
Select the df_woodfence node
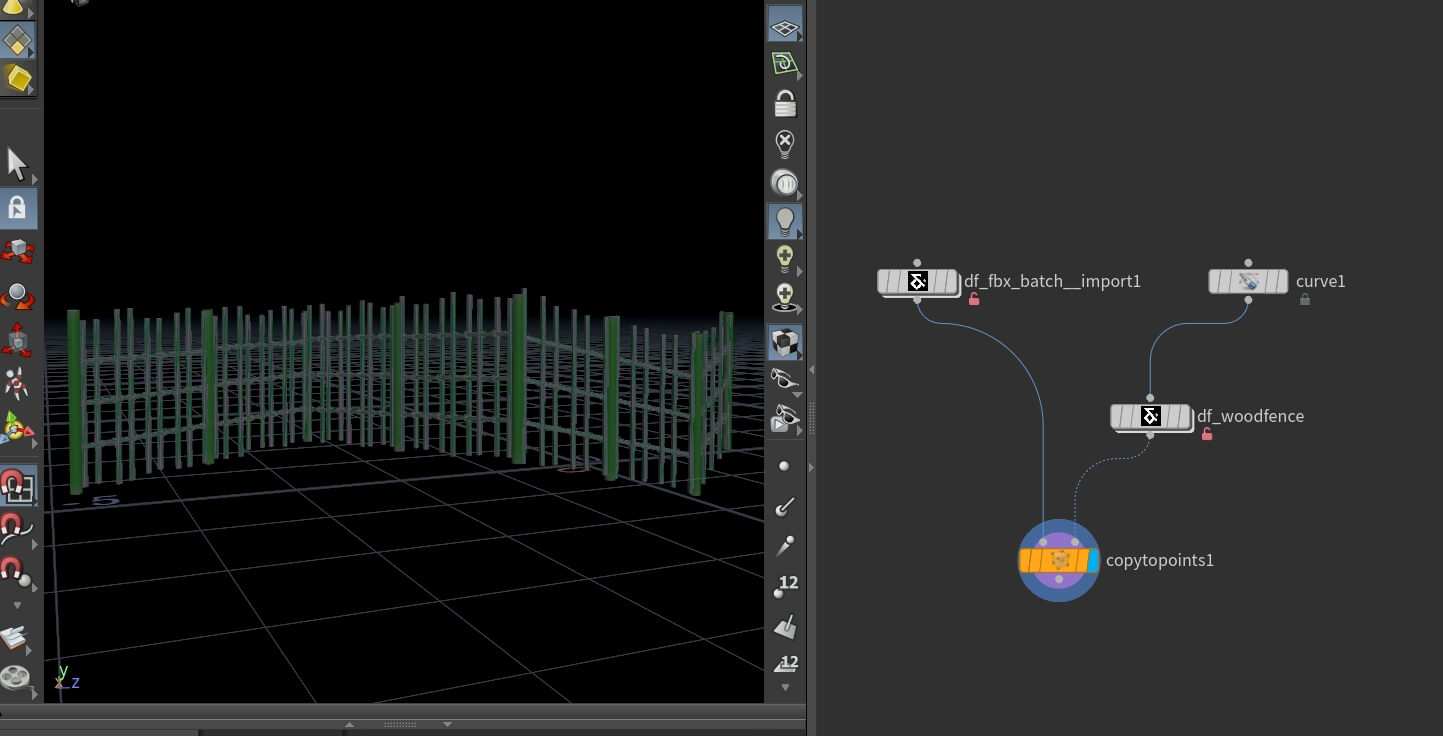click(1151, 417)
